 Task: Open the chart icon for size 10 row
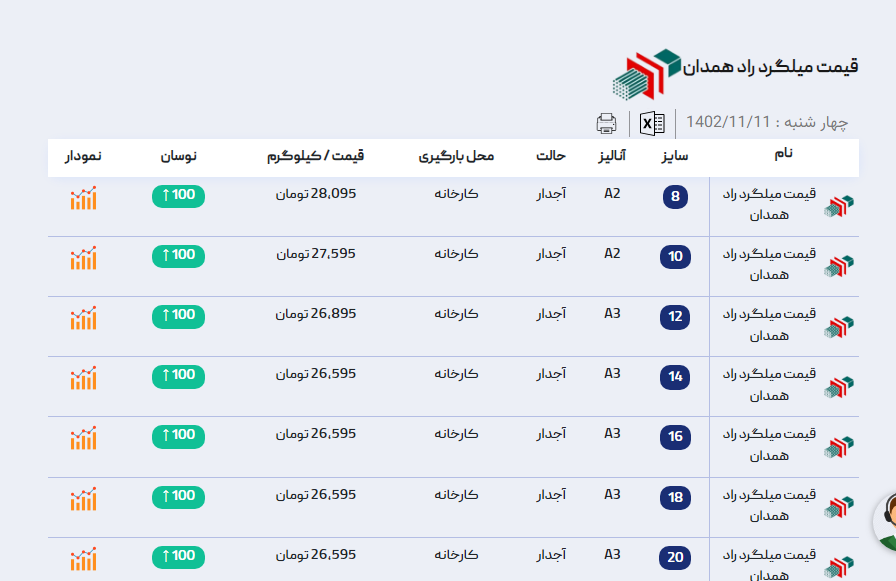tap(84, 258)
